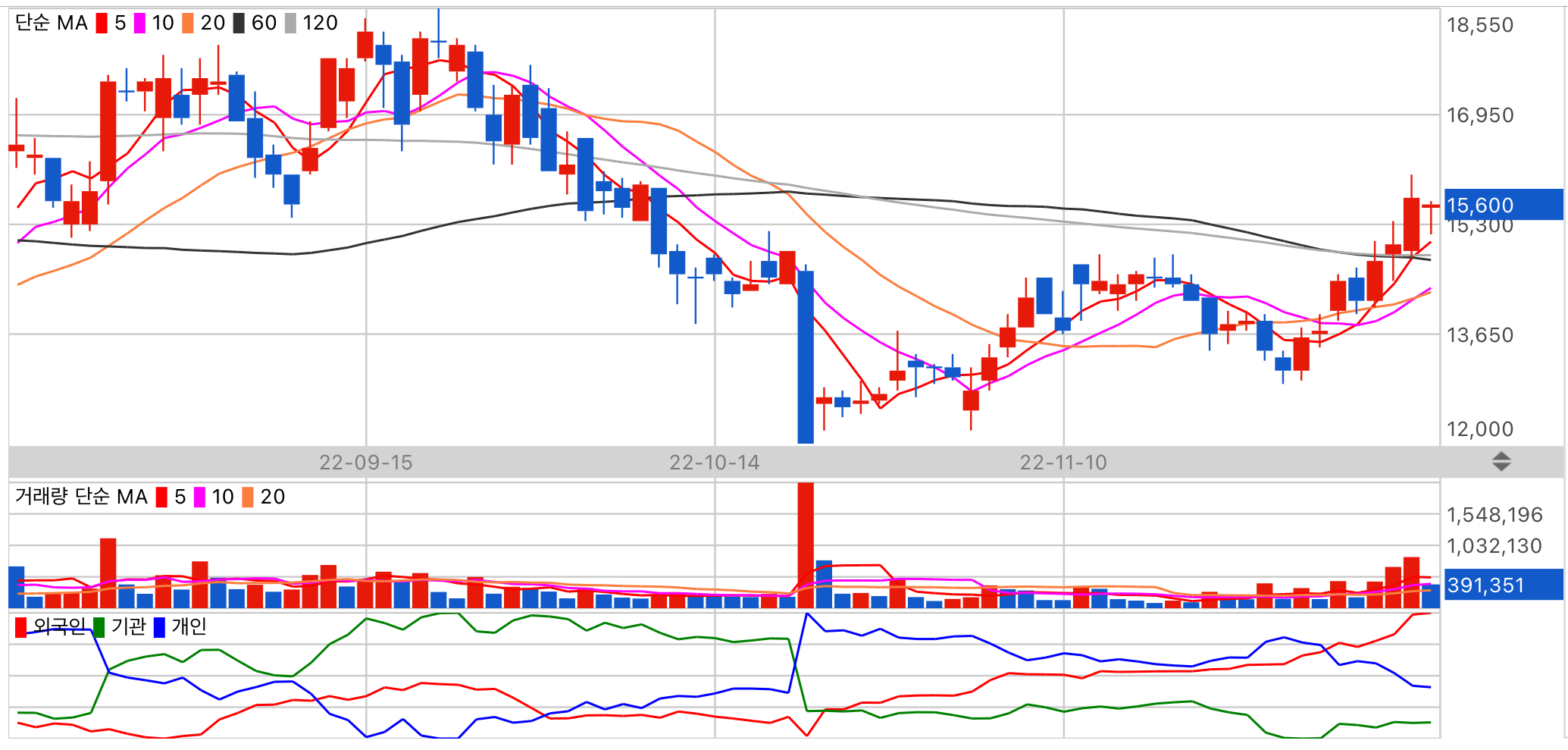The width and height of the screenshot is (1568, 750).
Task: Click the red 5-day MA color swatch
Action: 102,24
